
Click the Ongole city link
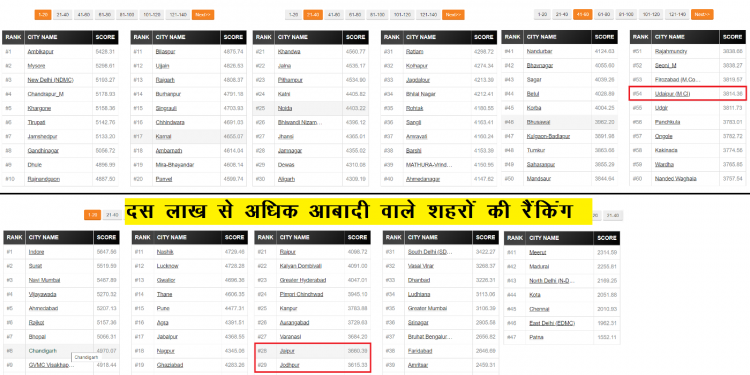pos(663,136)
